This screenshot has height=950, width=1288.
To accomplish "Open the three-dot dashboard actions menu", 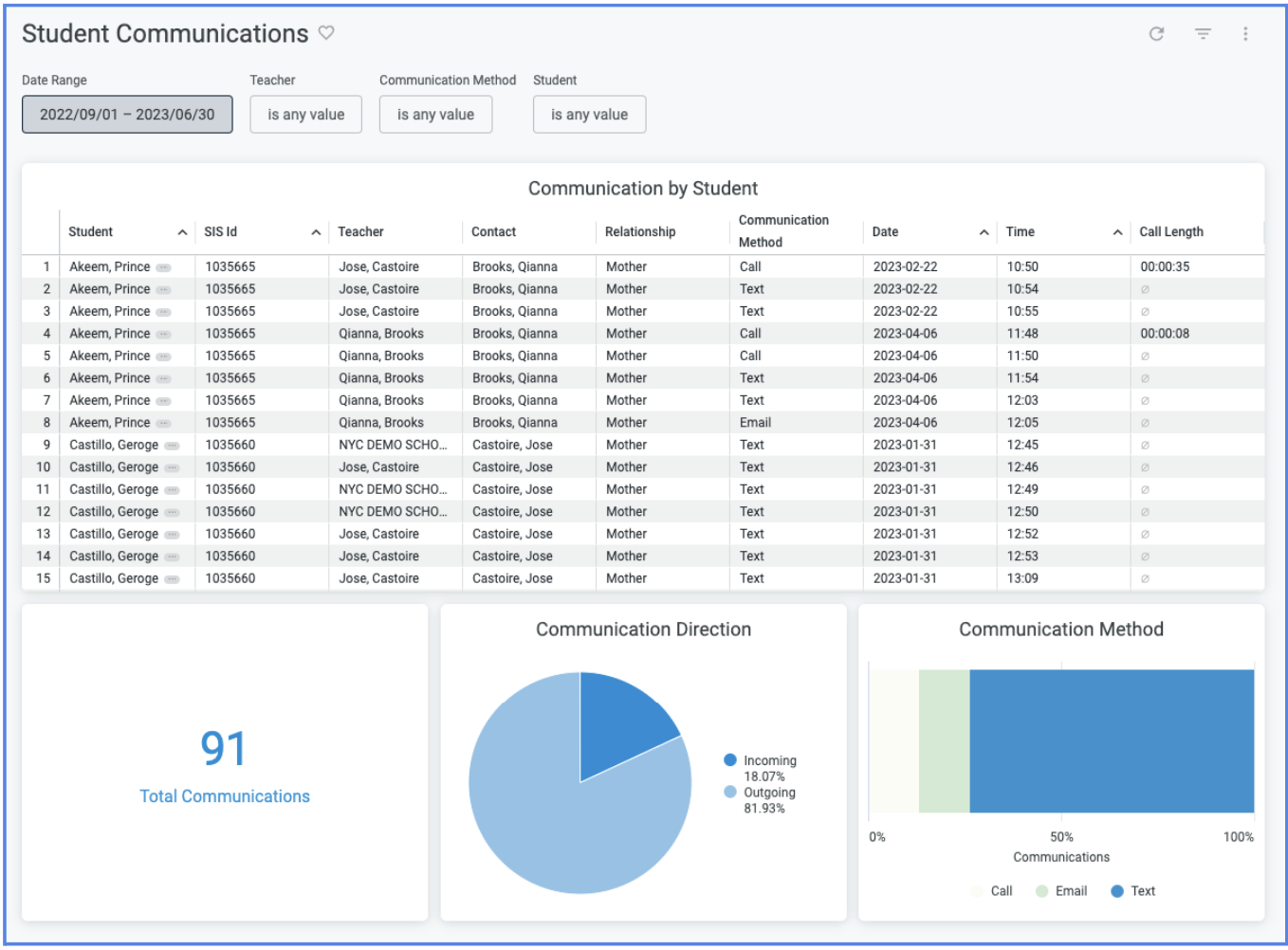I will 1245,34.
